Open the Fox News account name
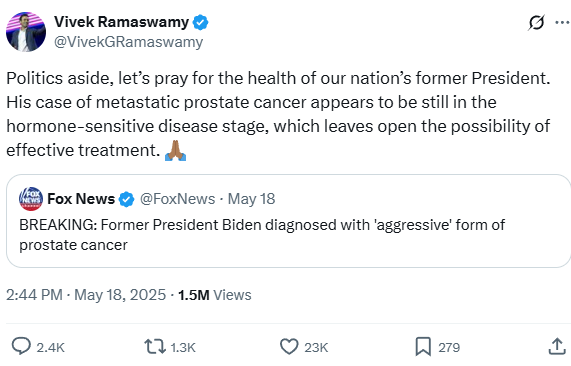This screenshot has width=571, height=366. click(81, 199)
